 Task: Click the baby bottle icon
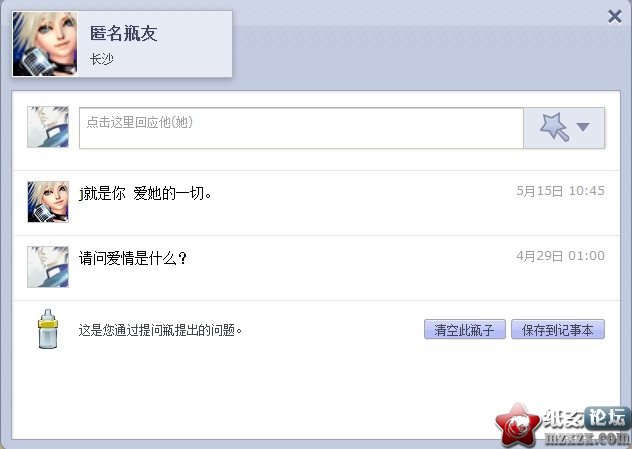click(48, 329)
